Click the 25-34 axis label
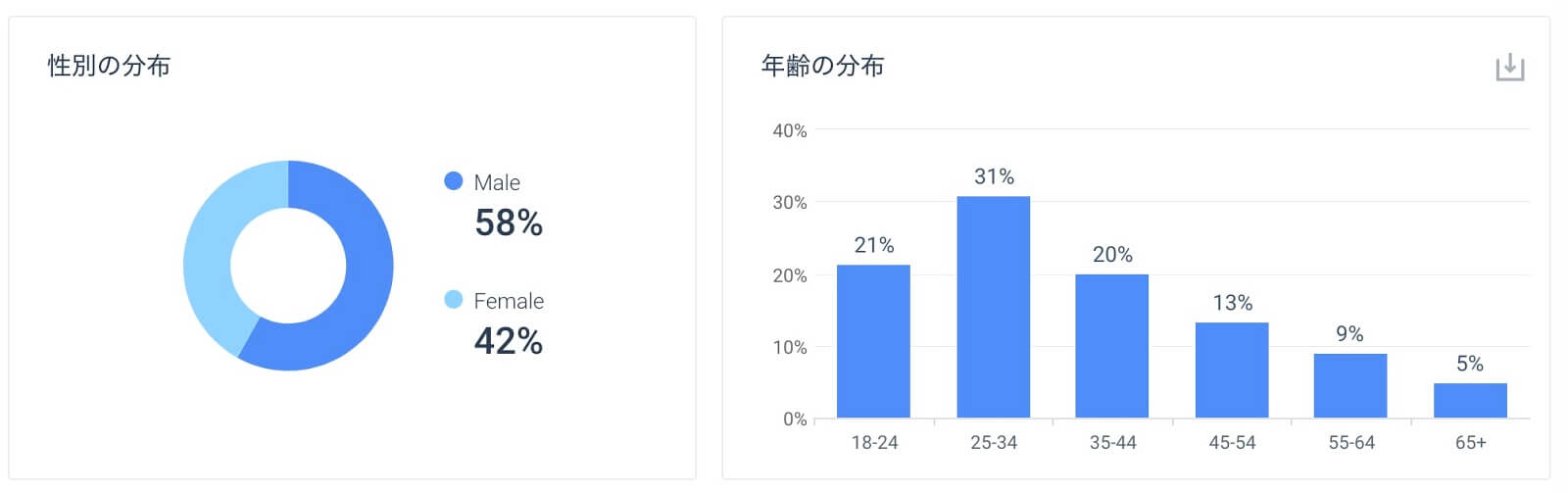The height and width of the screenshot is (494, 1568). (994, 443)
